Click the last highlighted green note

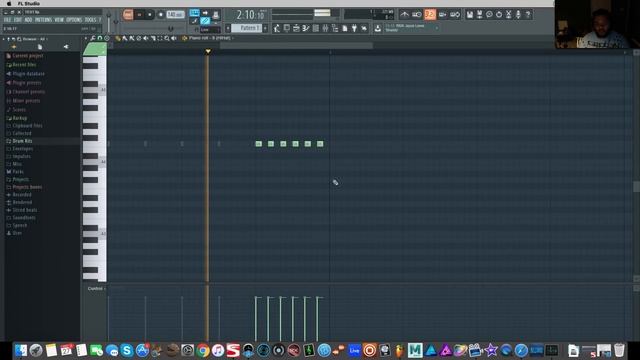tap(320, 144)
